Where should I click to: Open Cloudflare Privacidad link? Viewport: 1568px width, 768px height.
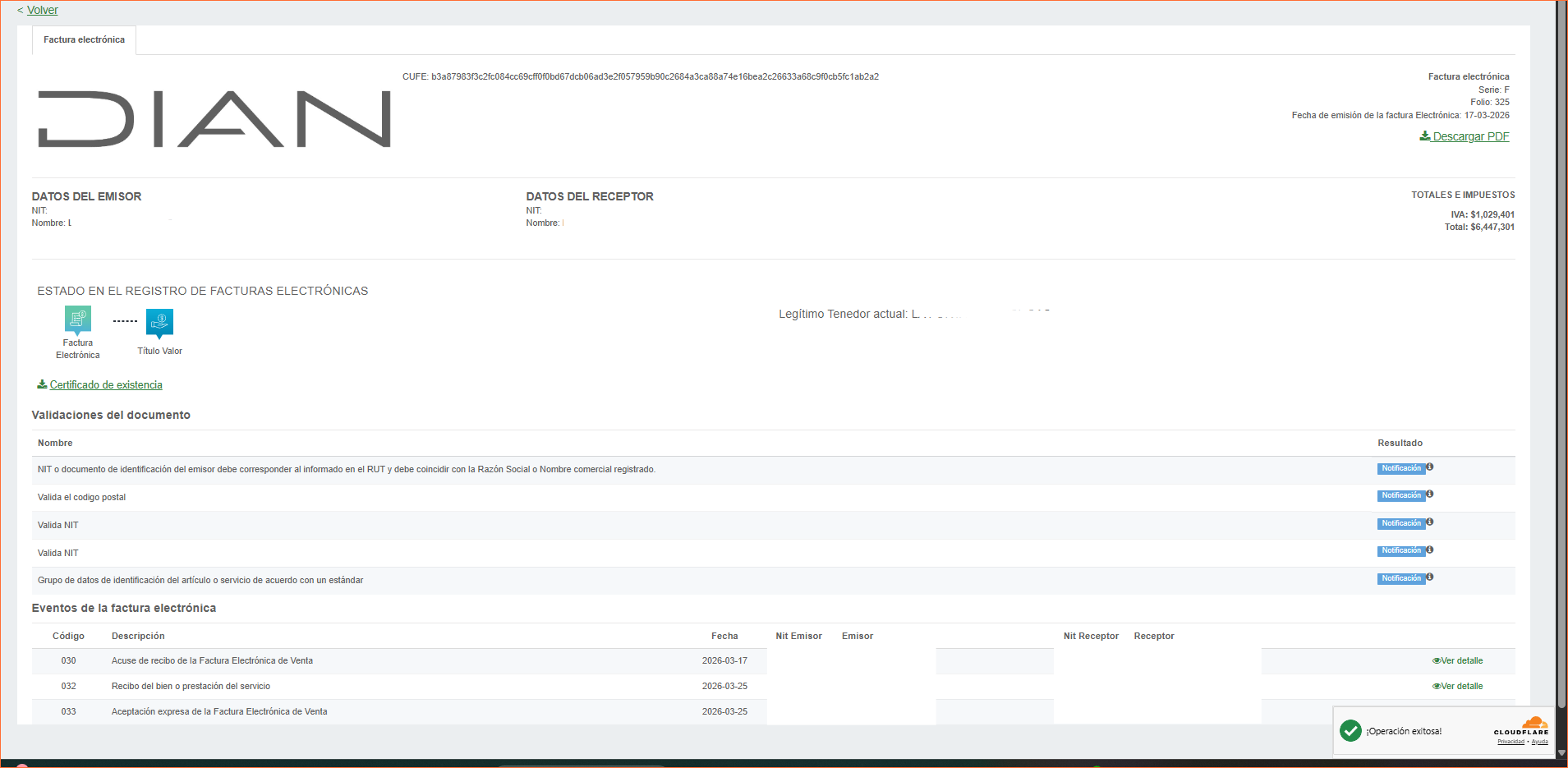[x=1511, y=742]
